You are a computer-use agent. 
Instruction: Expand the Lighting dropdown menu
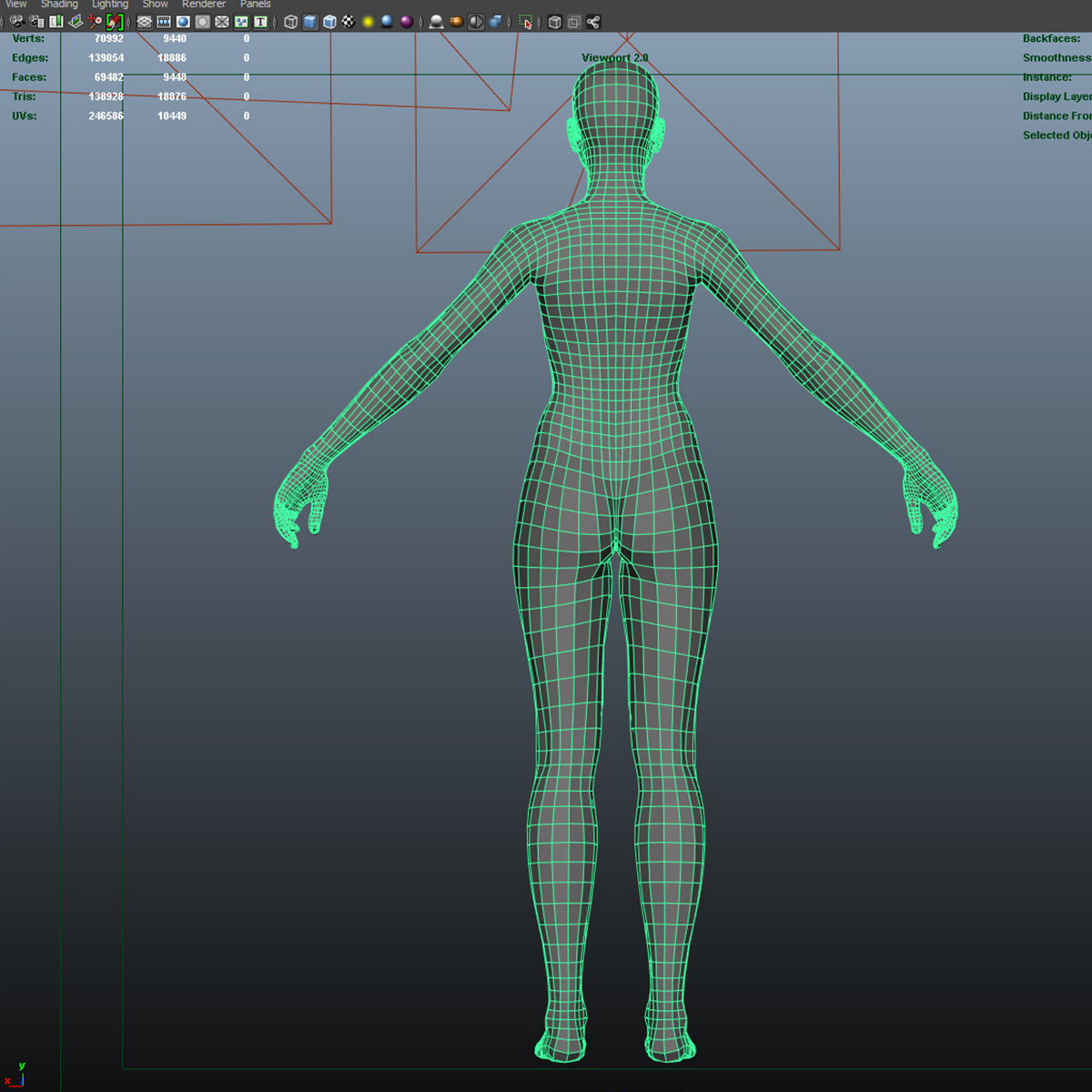pyautogui.click(x=110, y=5)
